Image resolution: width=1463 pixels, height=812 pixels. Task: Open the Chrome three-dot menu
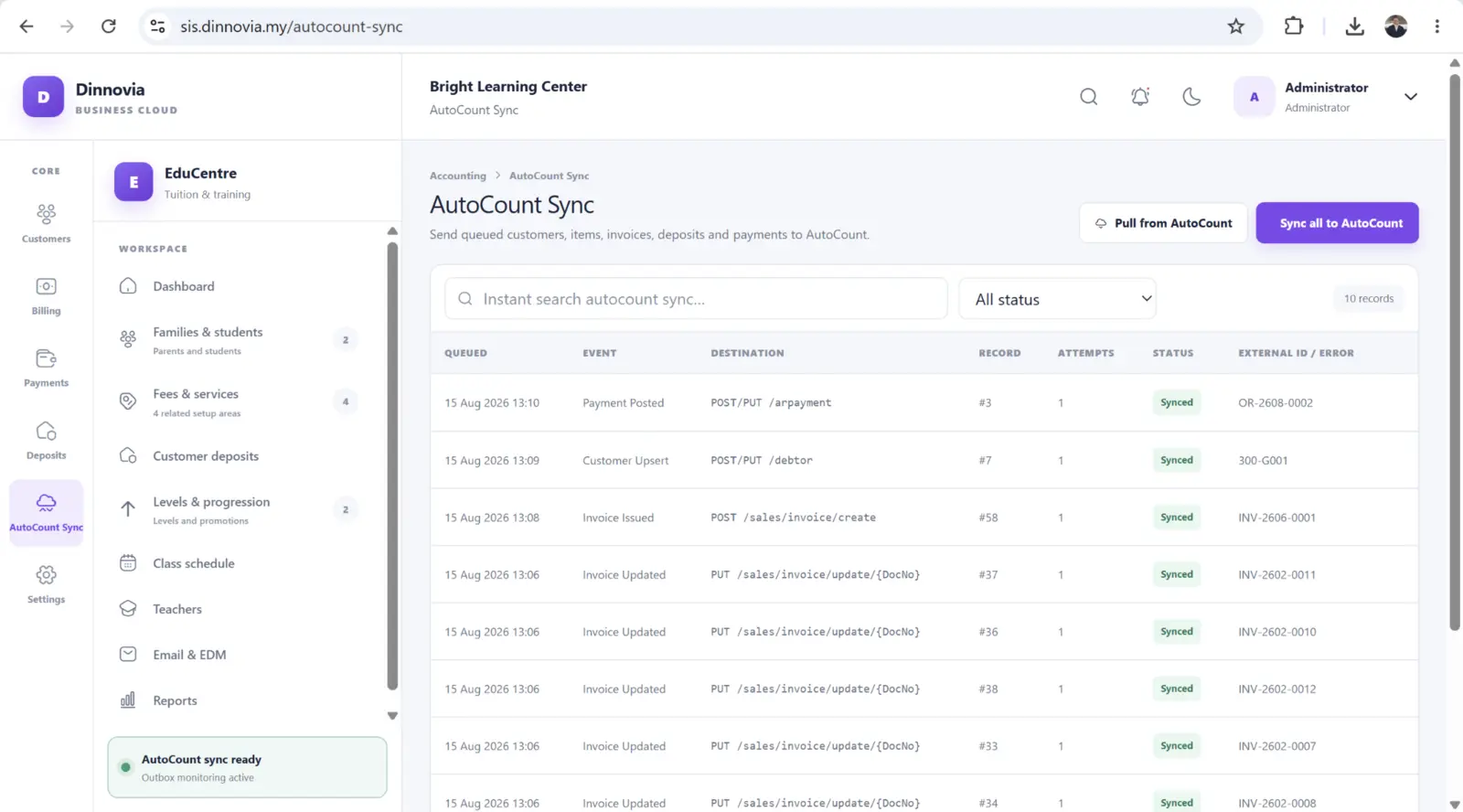pyautogui.click(x=1437, y=27)
